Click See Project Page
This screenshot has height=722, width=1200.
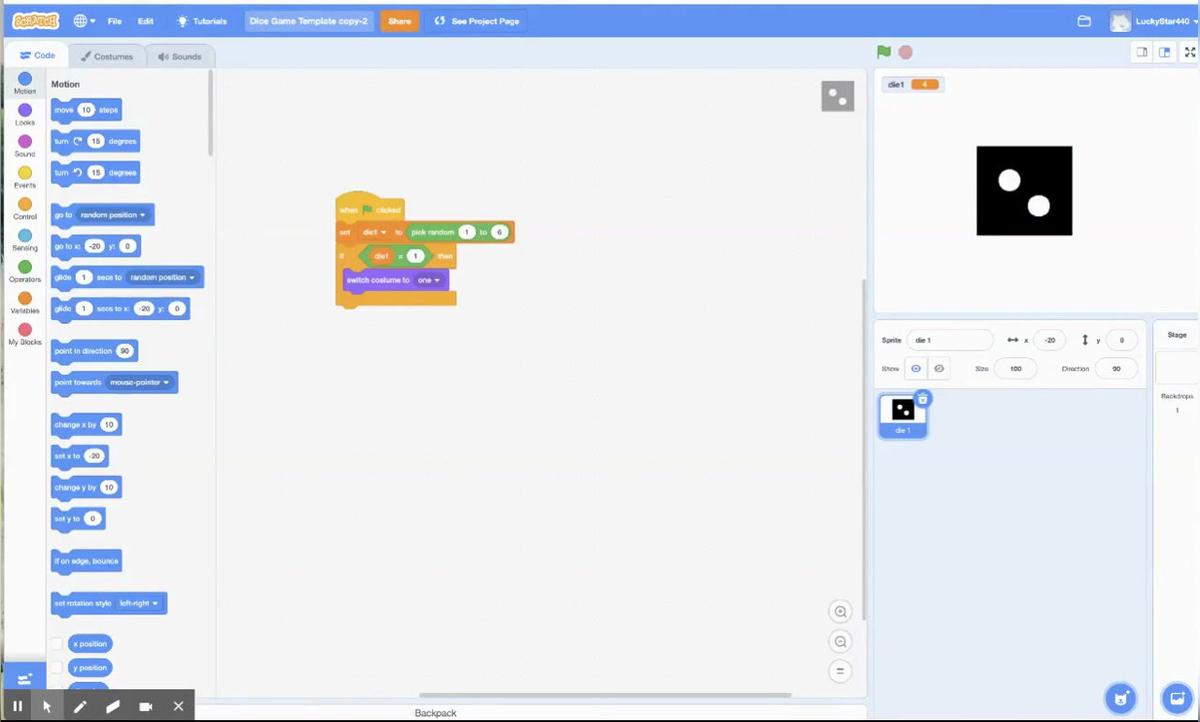[x=477, y=21]
